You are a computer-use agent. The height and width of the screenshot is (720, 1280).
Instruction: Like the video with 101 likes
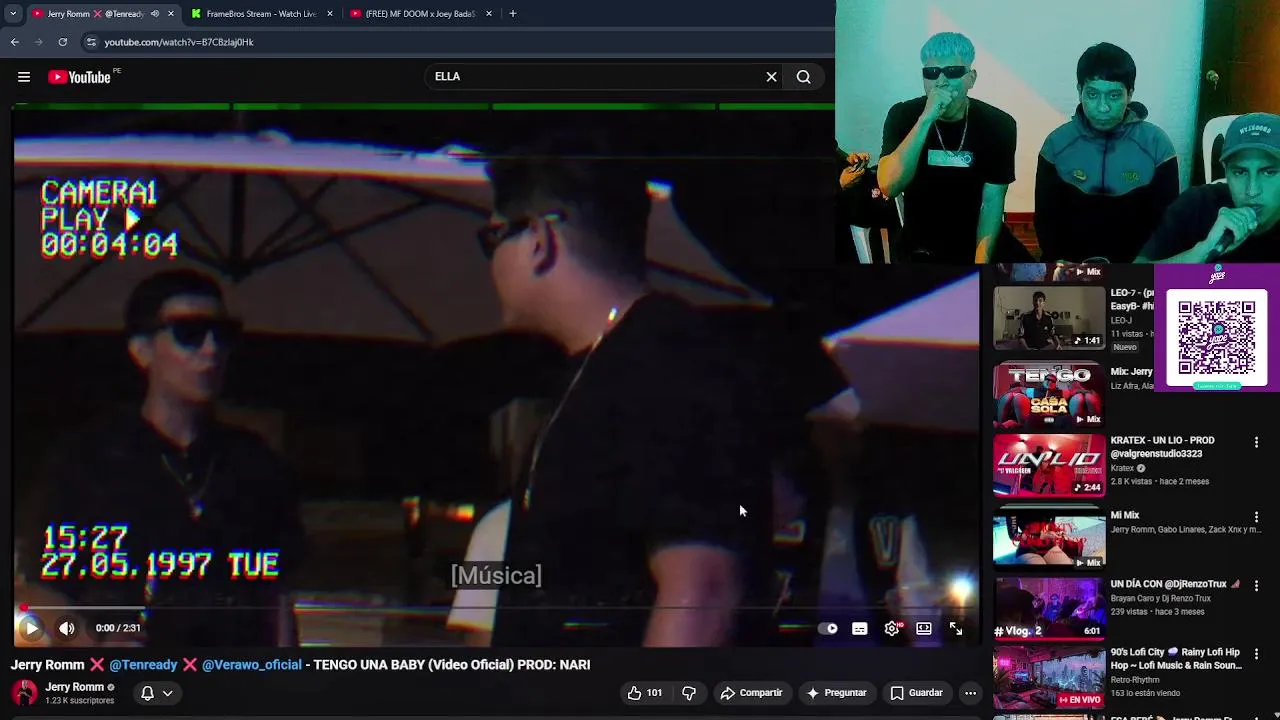645,693
